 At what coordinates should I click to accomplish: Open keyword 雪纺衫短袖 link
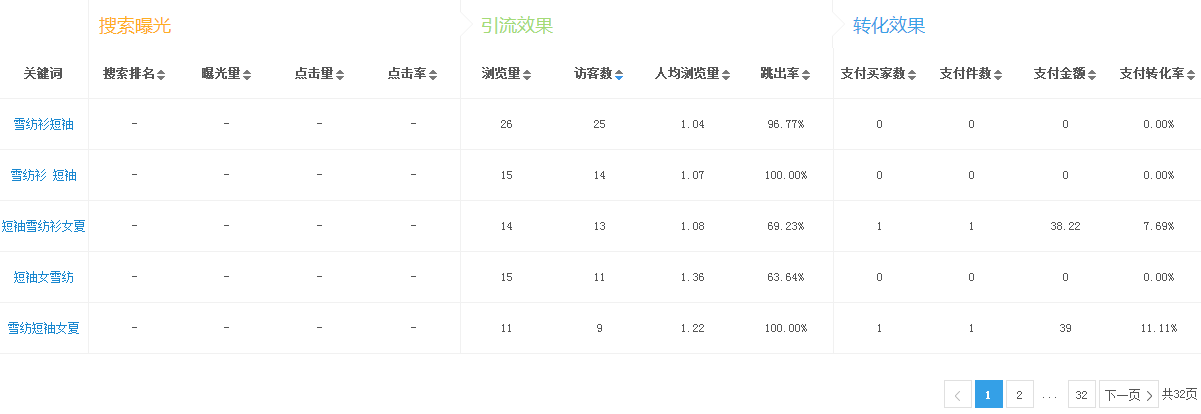point(44,124)
